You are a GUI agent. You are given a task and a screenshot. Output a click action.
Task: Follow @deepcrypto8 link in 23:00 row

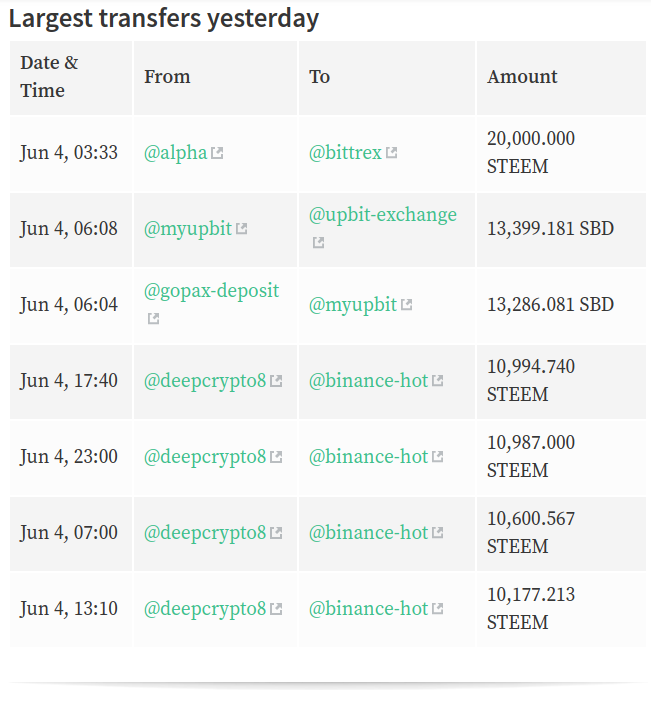click(205, 457)
